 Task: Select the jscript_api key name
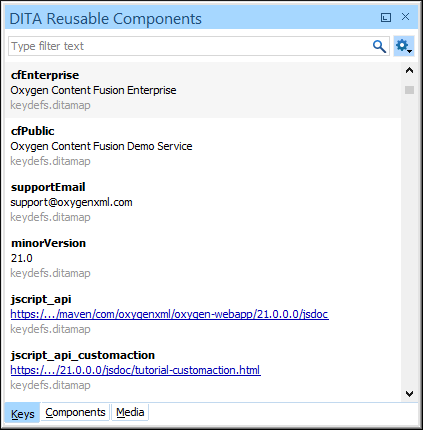[41, 299]
